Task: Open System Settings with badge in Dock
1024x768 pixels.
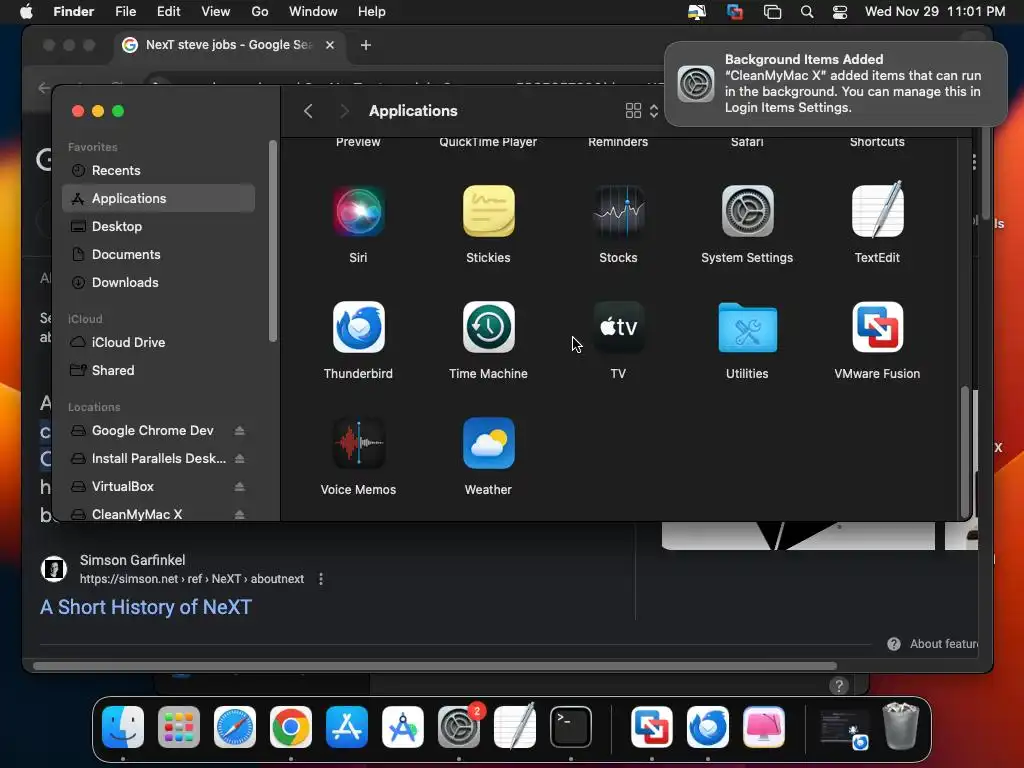Action: [x=458, y=727]
